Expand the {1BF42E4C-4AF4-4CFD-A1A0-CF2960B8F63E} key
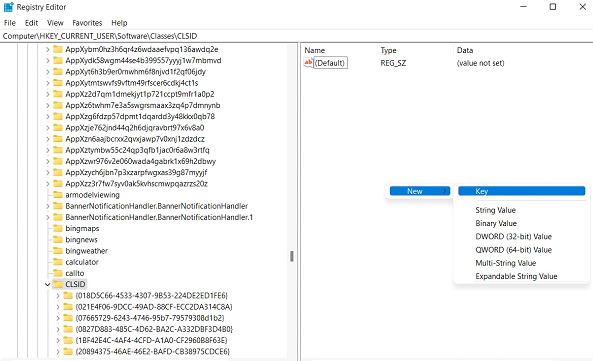The width and height of the screenshot is (593, 361). click(57, 340)
